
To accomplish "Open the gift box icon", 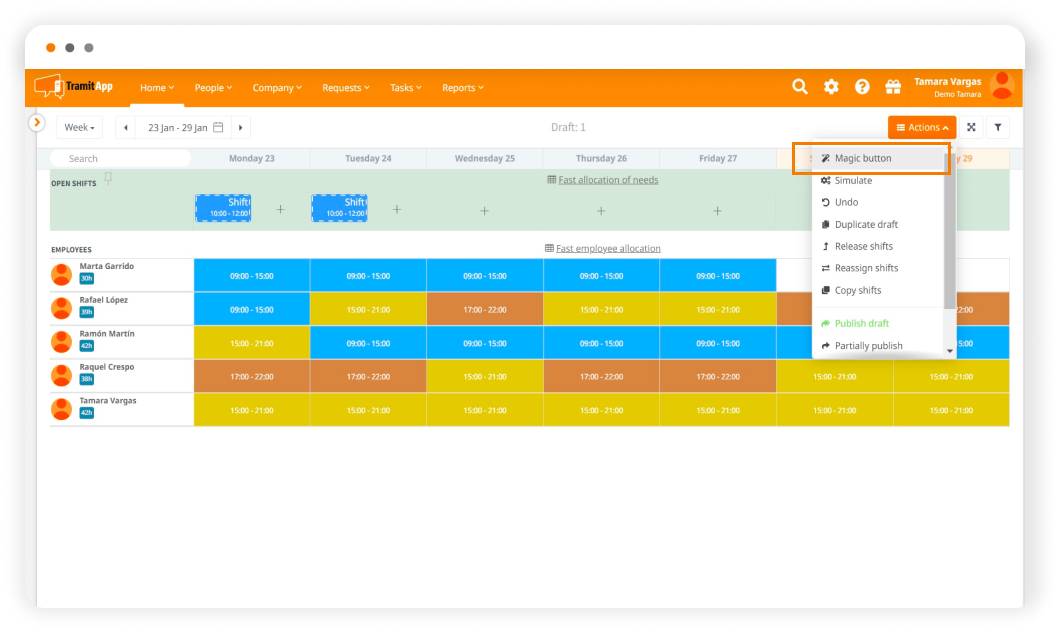I will click(x=893, y=87).
